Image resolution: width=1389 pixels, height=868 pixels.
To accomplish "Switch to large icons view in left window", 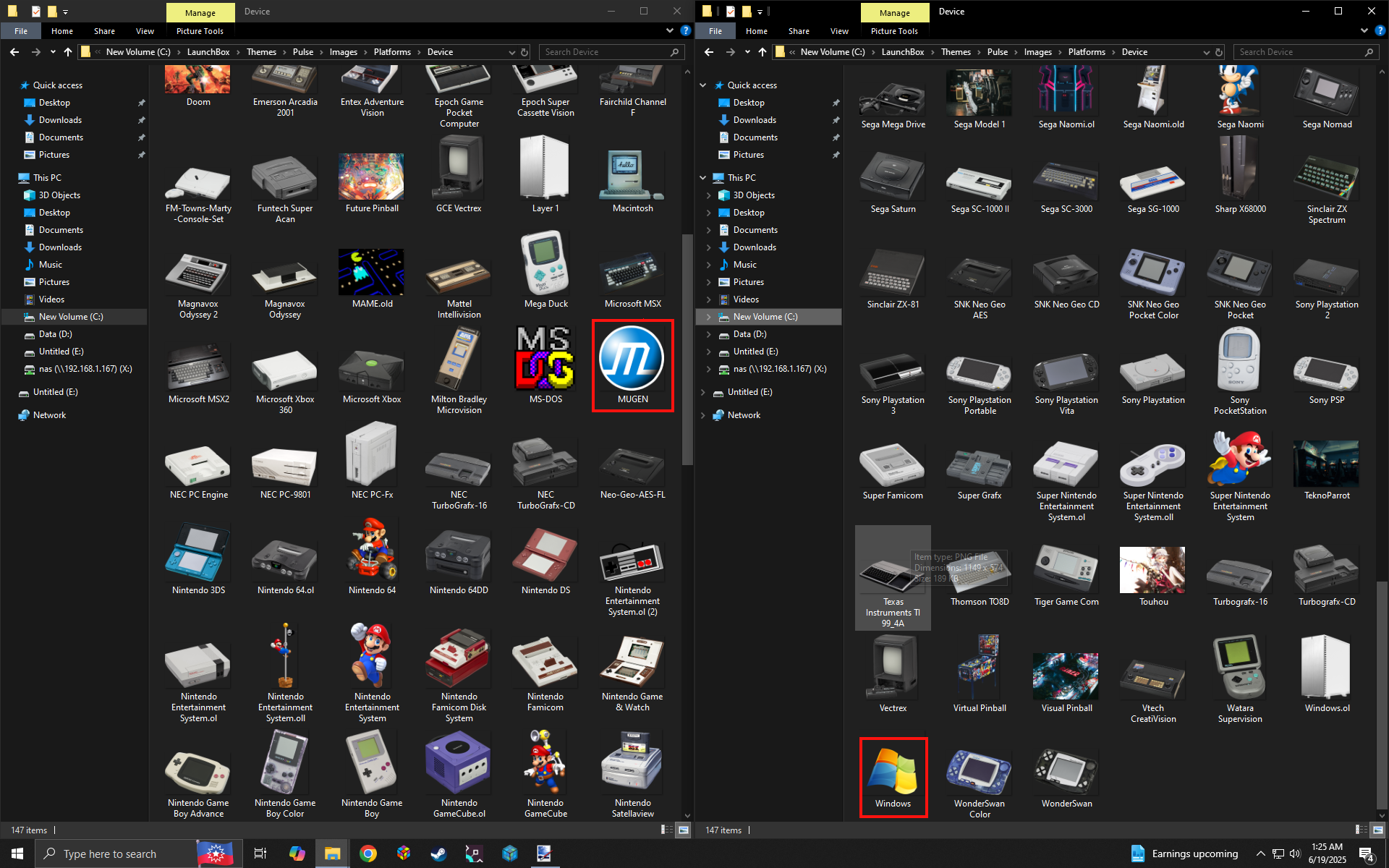I will [x=684, y=830].
